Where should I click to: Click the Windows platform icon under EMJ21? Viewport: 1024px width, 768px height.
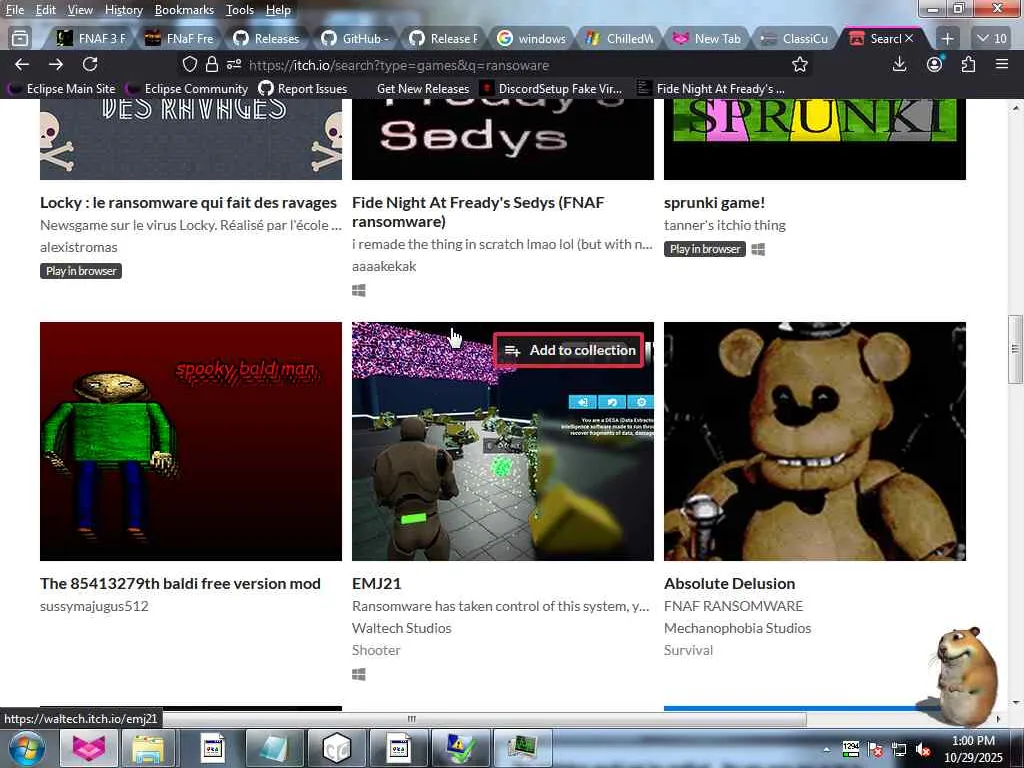(359, 674)
